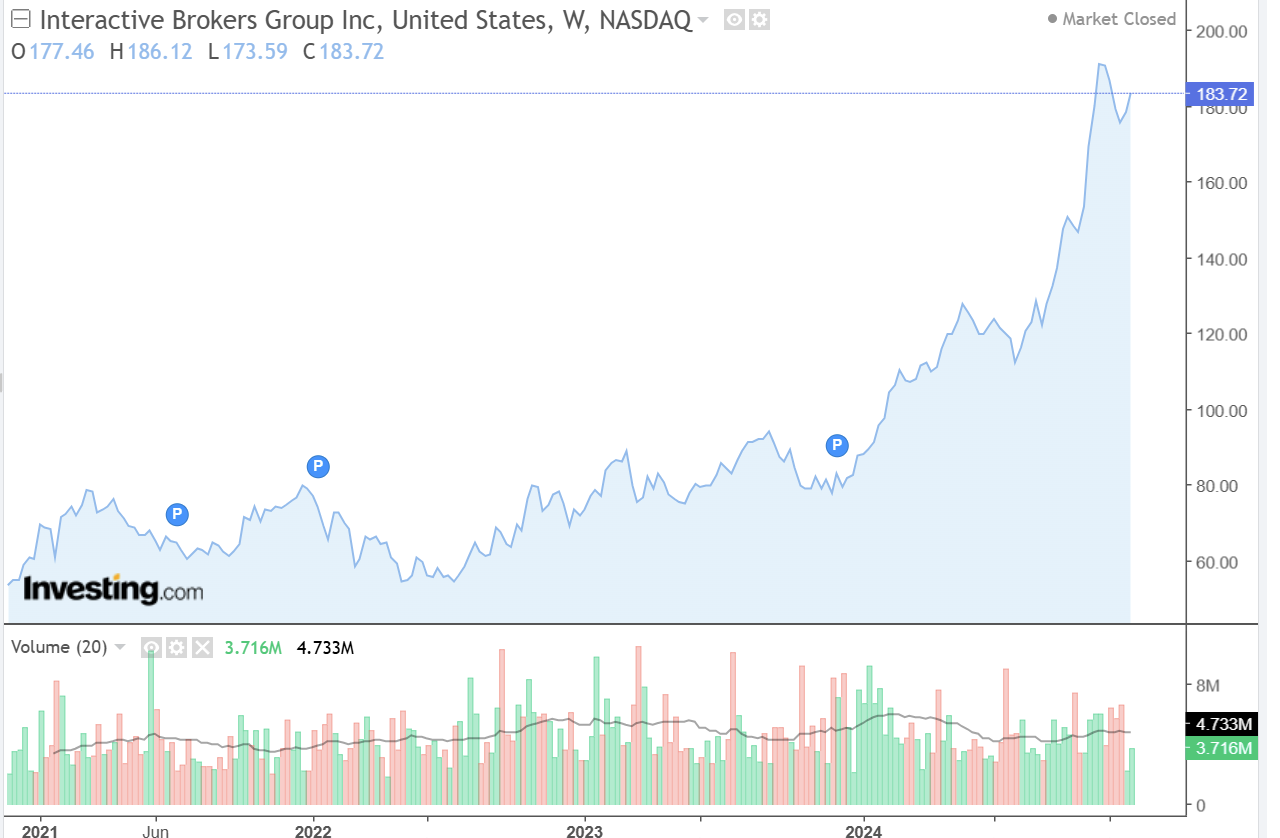
Task: Click the 200.00 price scale label
Action: (x=1222, y=32)
